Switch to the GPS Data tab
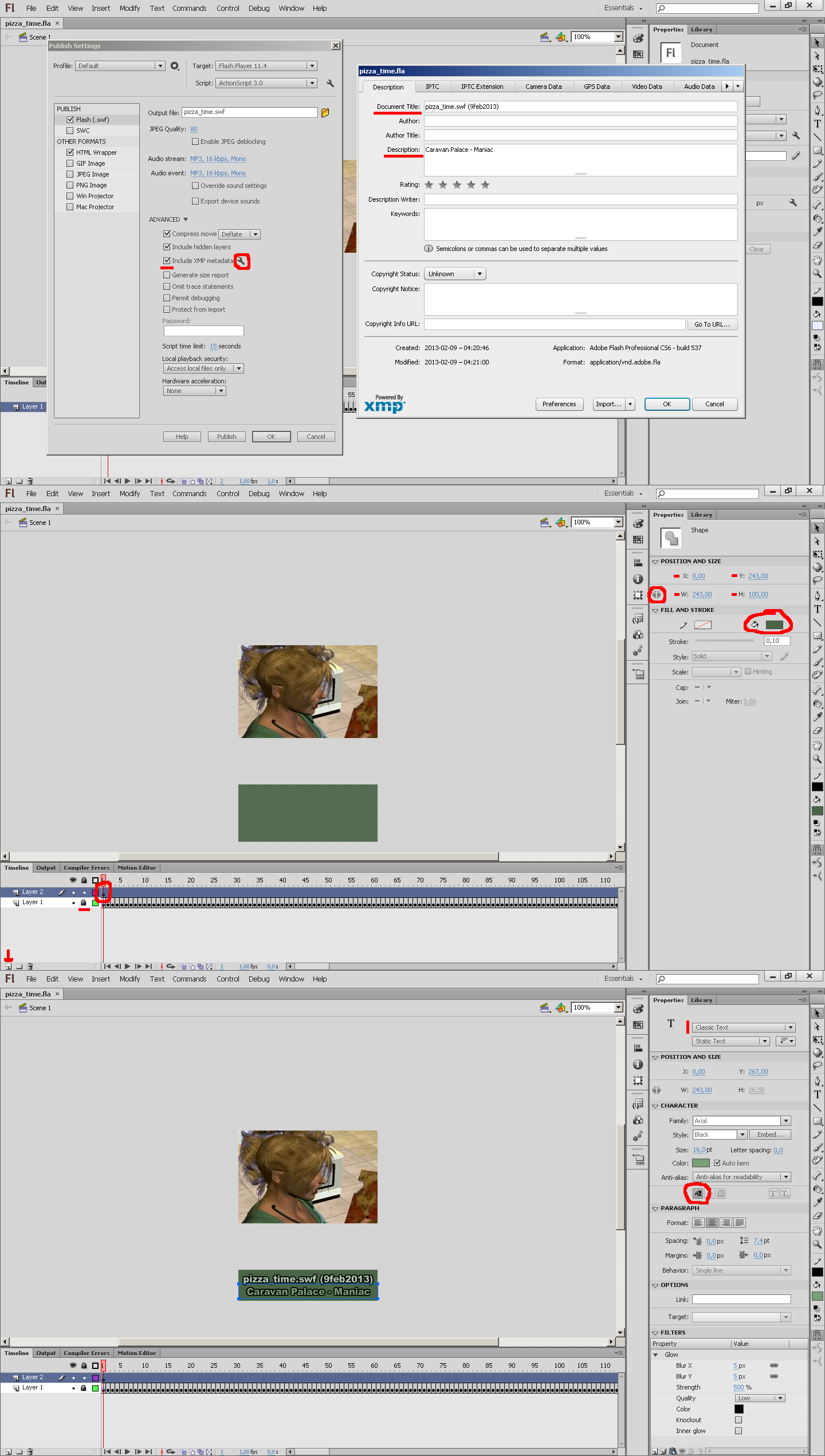The width and height of the screenshot is (825, 1456). (597, 87)
